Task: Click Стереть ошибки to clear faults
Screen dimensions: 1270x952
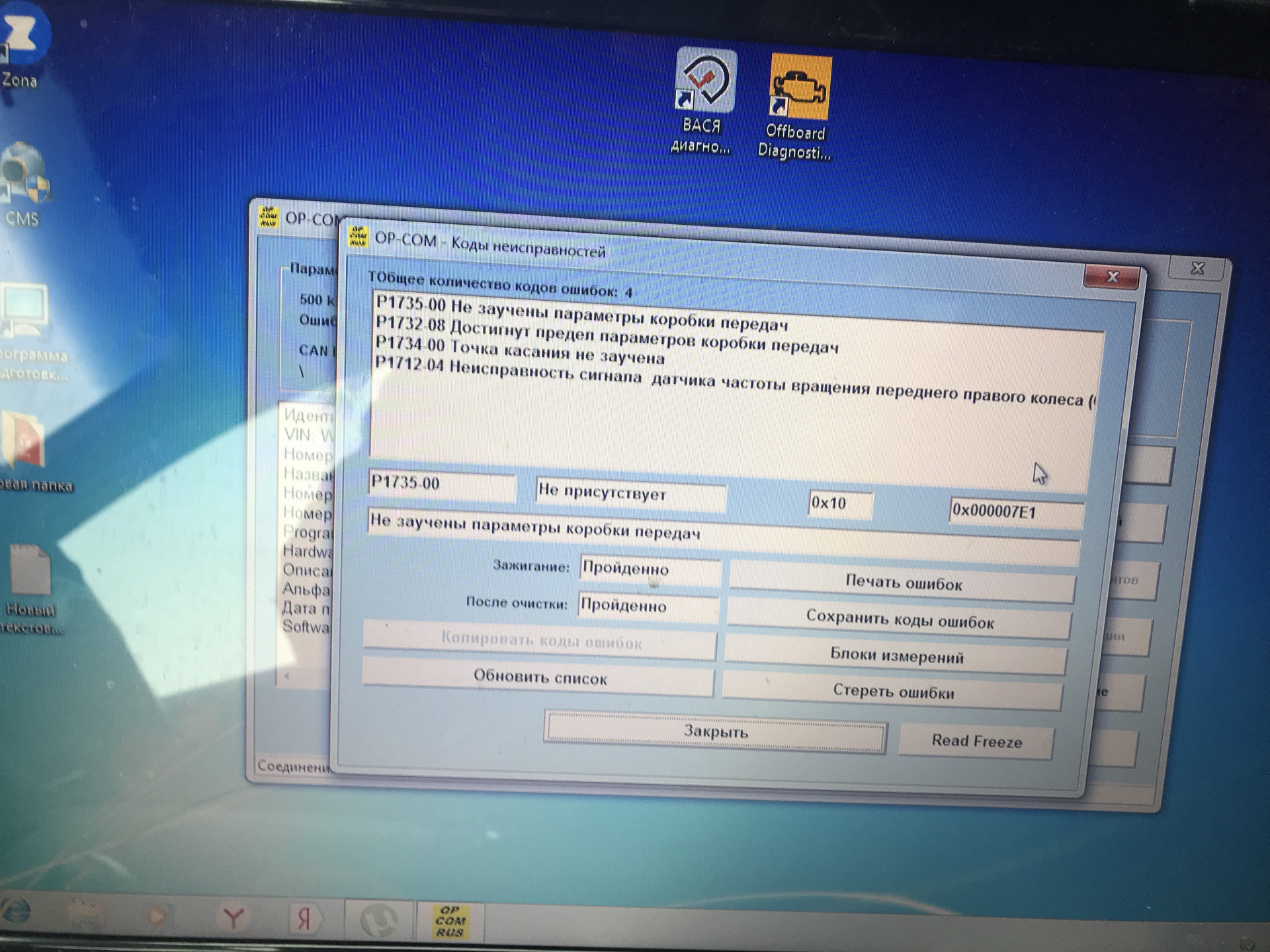Action: point(893,692)
